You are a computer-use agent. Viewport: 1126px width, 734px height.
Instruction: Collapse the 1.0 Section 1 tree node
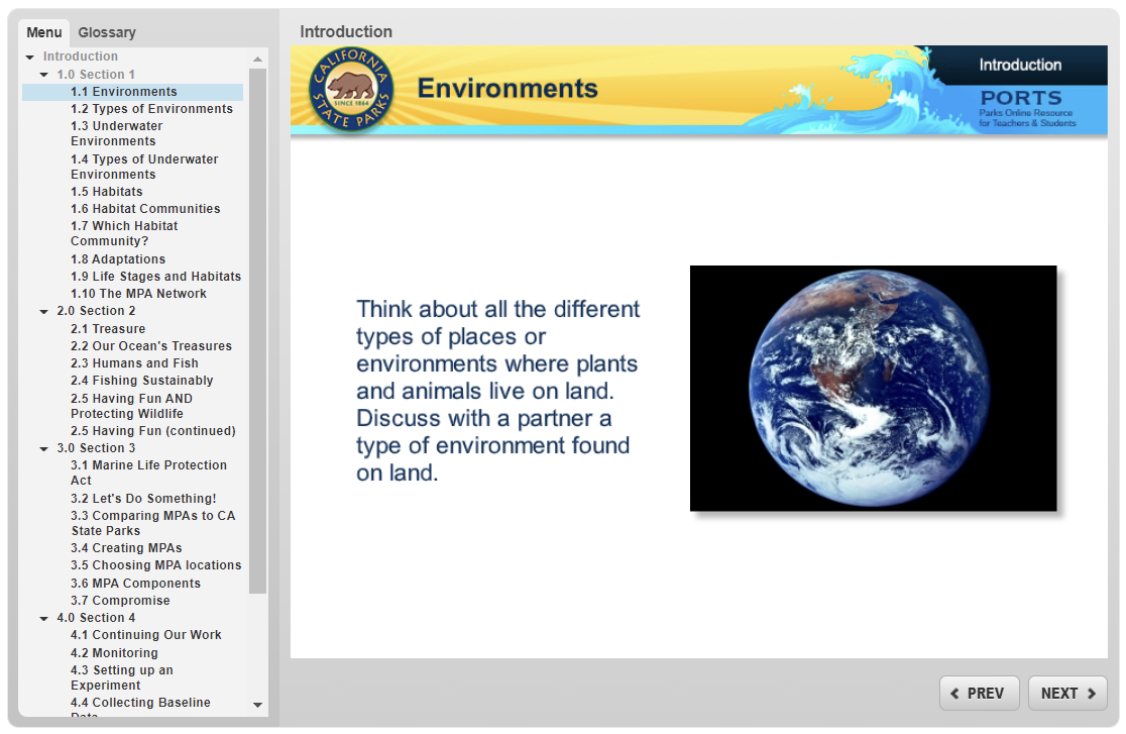[42, 73]
